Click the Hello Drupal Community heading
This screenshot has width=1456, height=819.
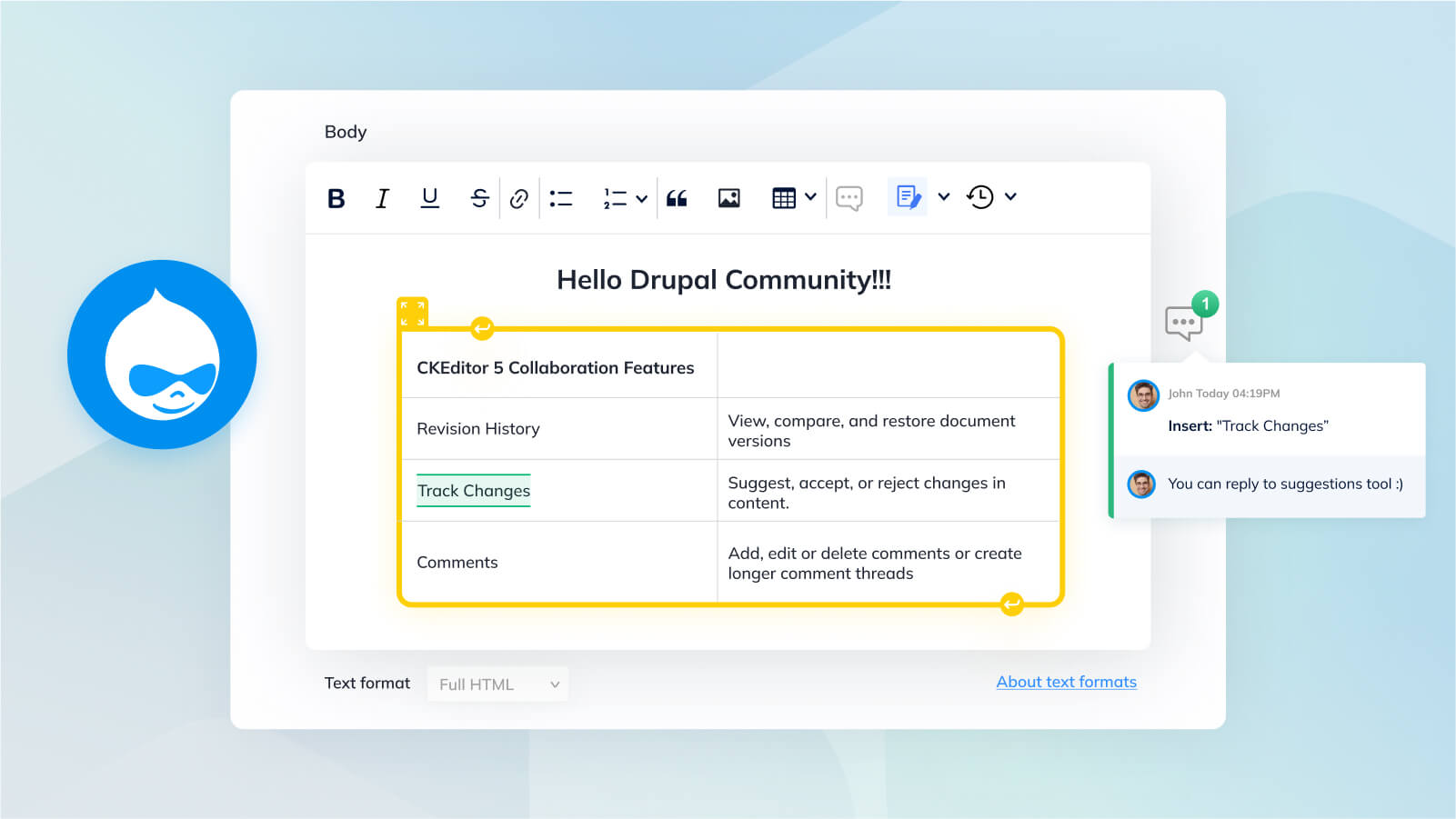(724, 280)
